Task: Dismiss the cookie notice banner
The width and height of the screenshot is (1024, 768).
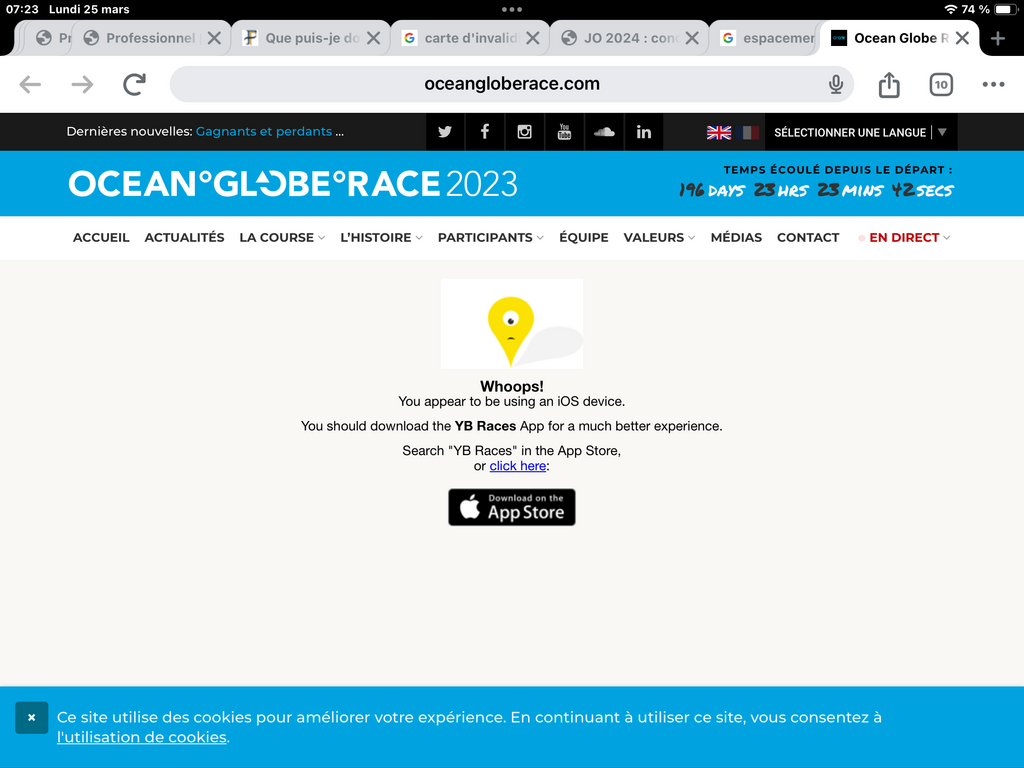Action: 31,717
